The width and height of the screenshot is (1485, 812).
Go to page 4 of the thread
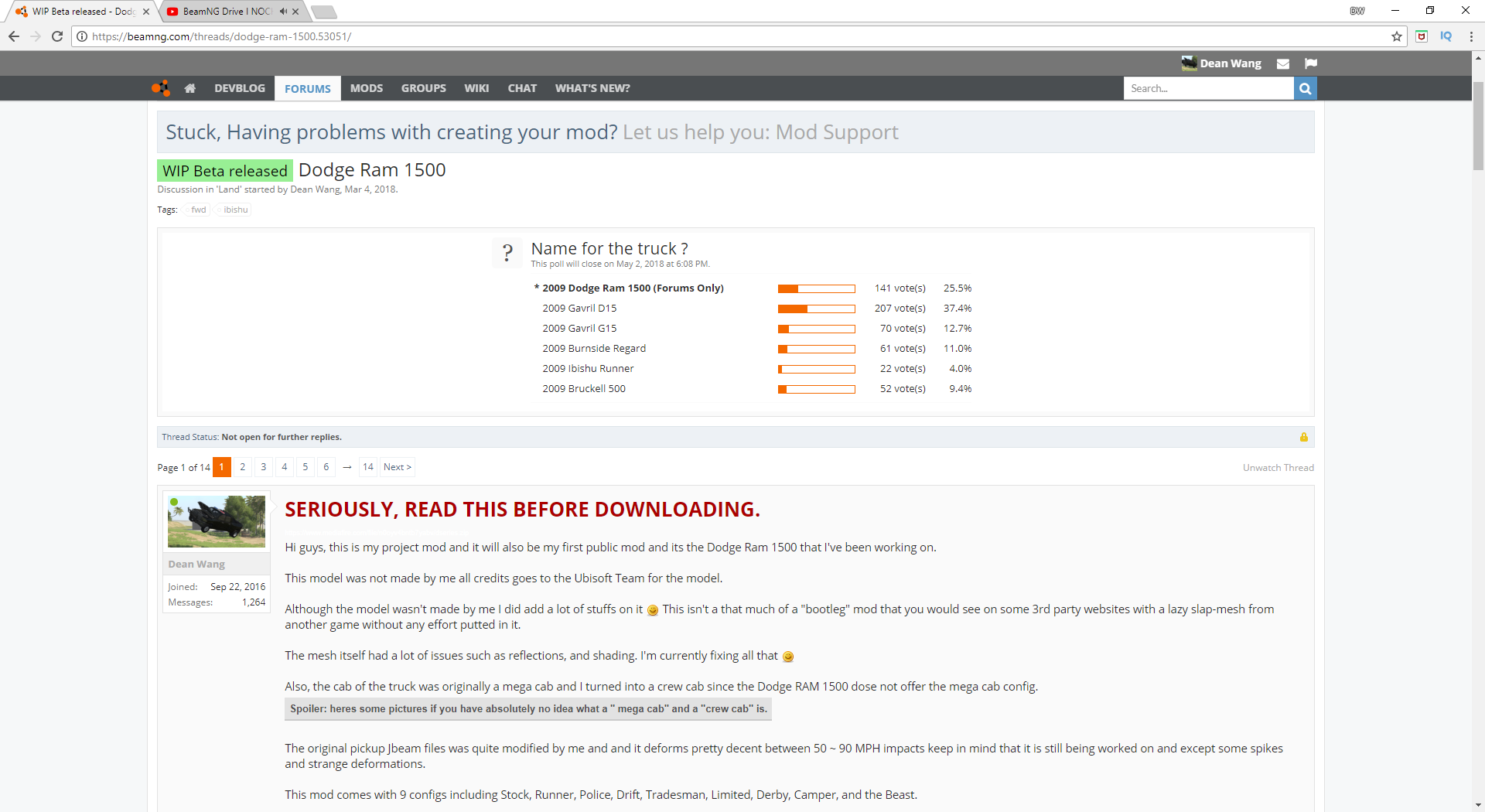click(x=285, y=467)
